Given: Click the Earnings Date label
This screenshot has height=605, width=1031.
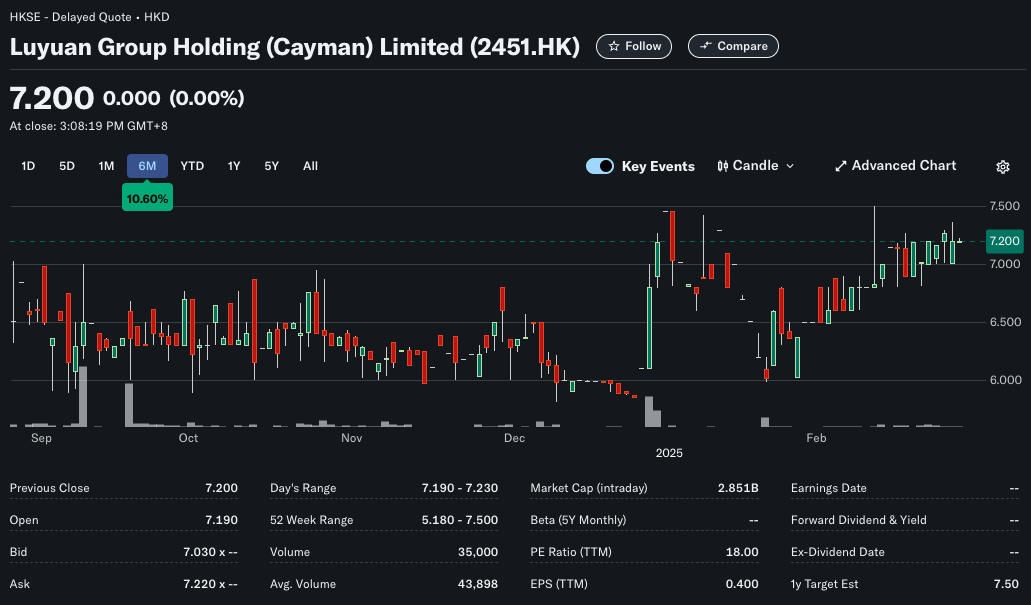Looking at the screenshot, I should tap(828, 488).
